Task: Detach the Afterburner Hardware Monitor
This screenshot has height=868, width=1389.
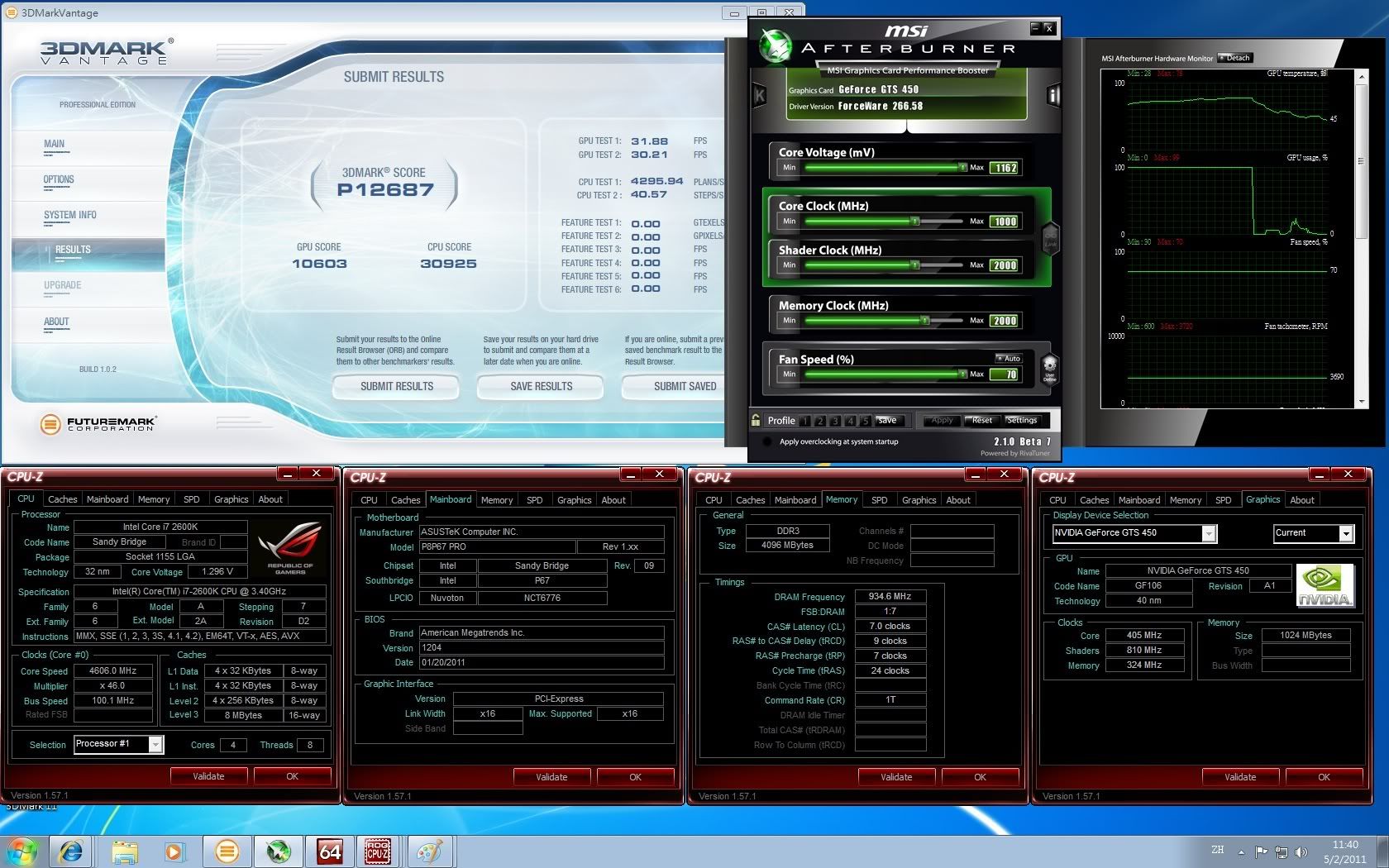Action: [x=1235, y=58]
